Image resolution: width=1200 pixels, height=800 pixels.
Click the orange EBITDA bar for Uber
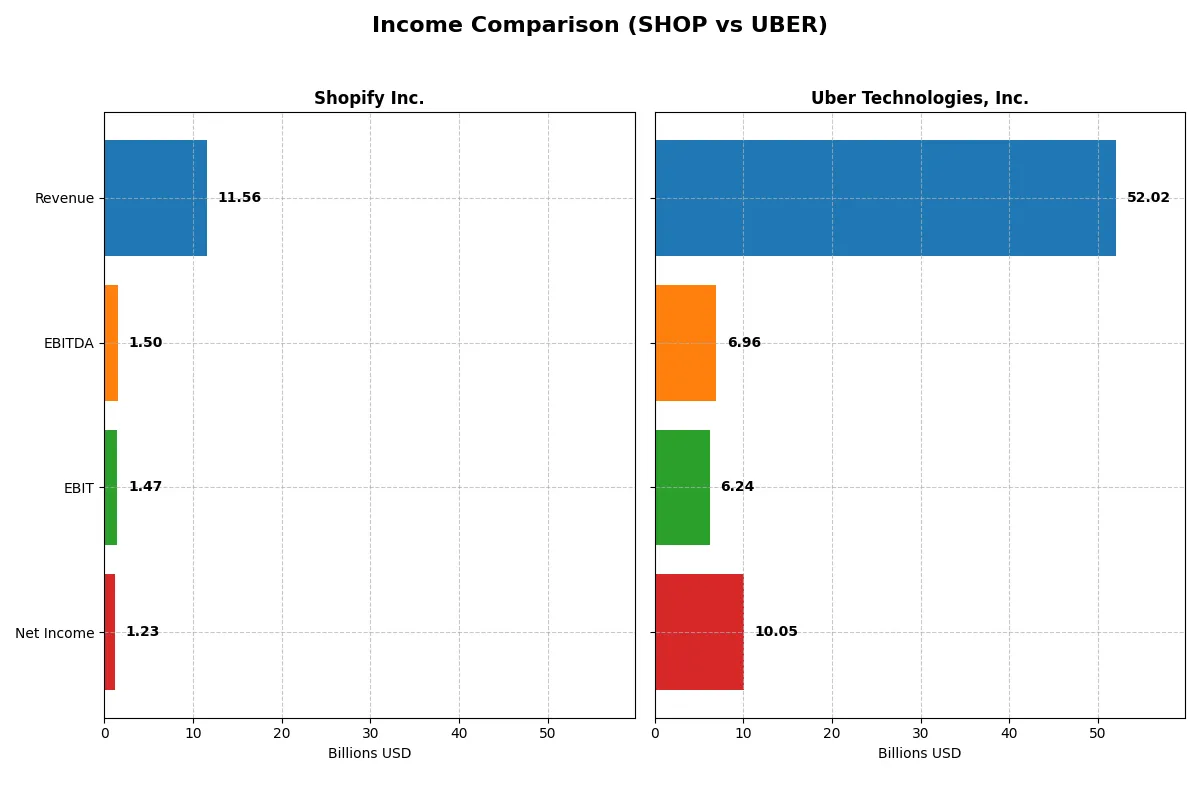point(685,342)
